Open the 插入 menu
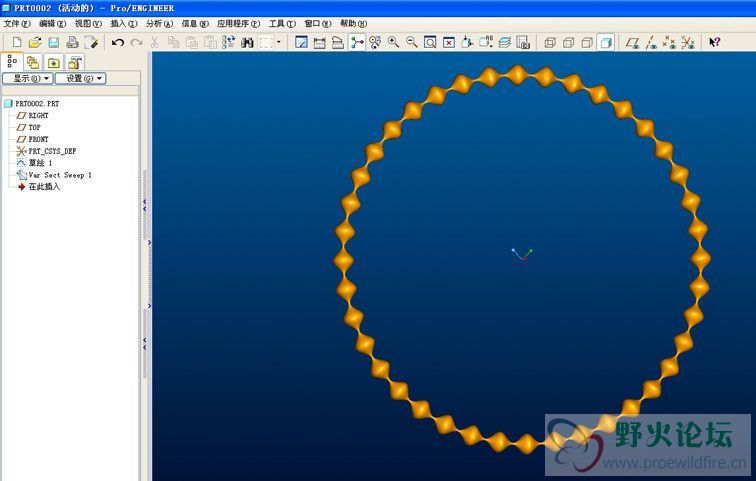756x481 pixels. click(x=123, y=24)
